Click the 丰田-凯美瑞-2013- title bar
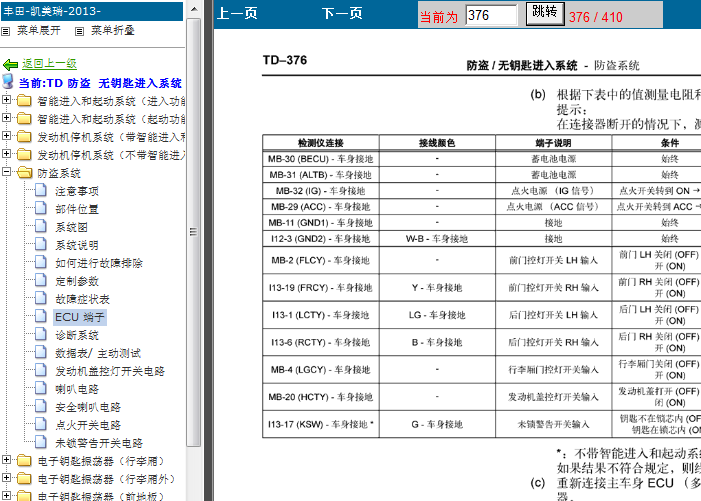Viewport: 701px width, 501px height. coord(92,11)
